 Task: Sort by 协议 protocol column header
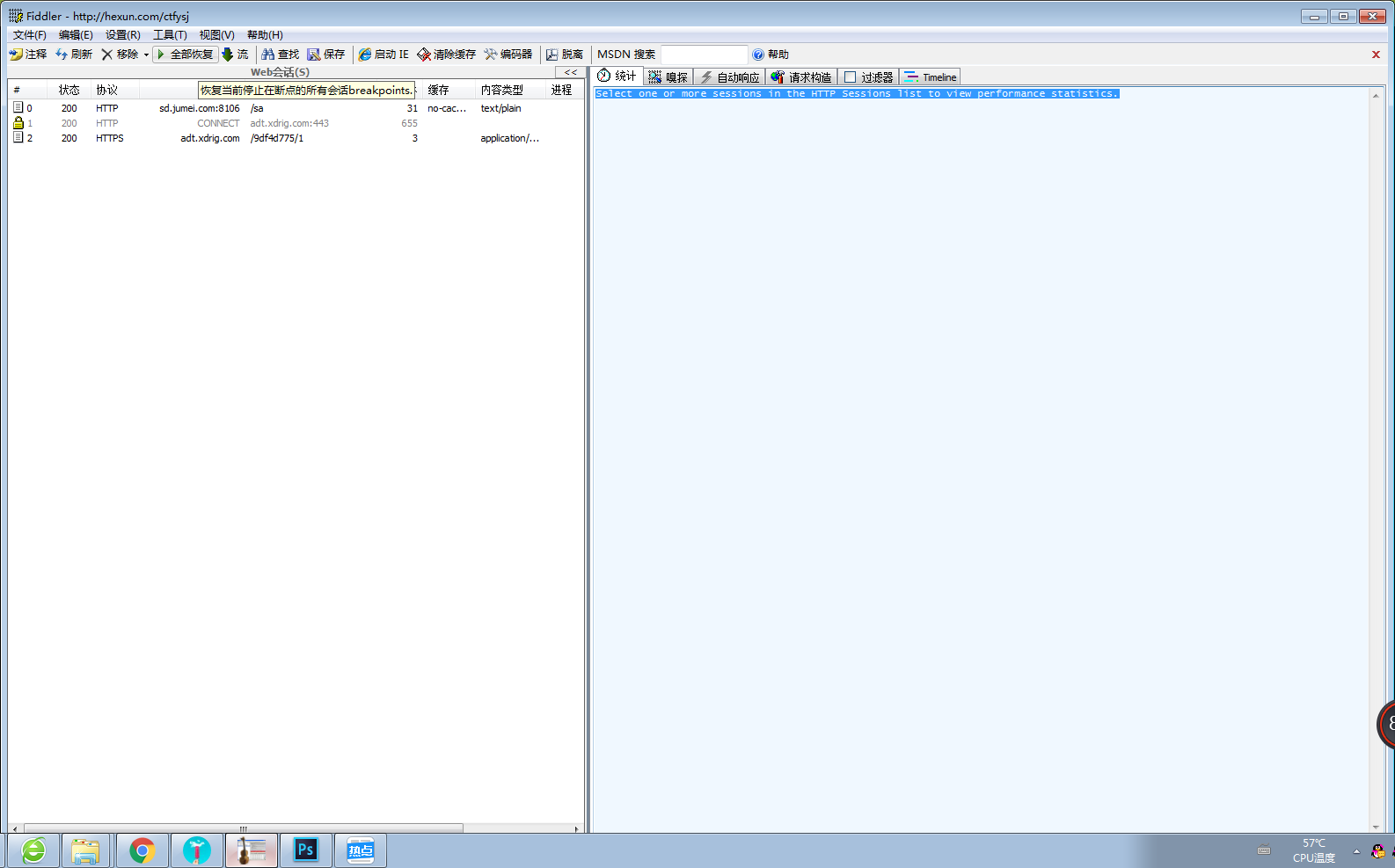tap(114, 90)
